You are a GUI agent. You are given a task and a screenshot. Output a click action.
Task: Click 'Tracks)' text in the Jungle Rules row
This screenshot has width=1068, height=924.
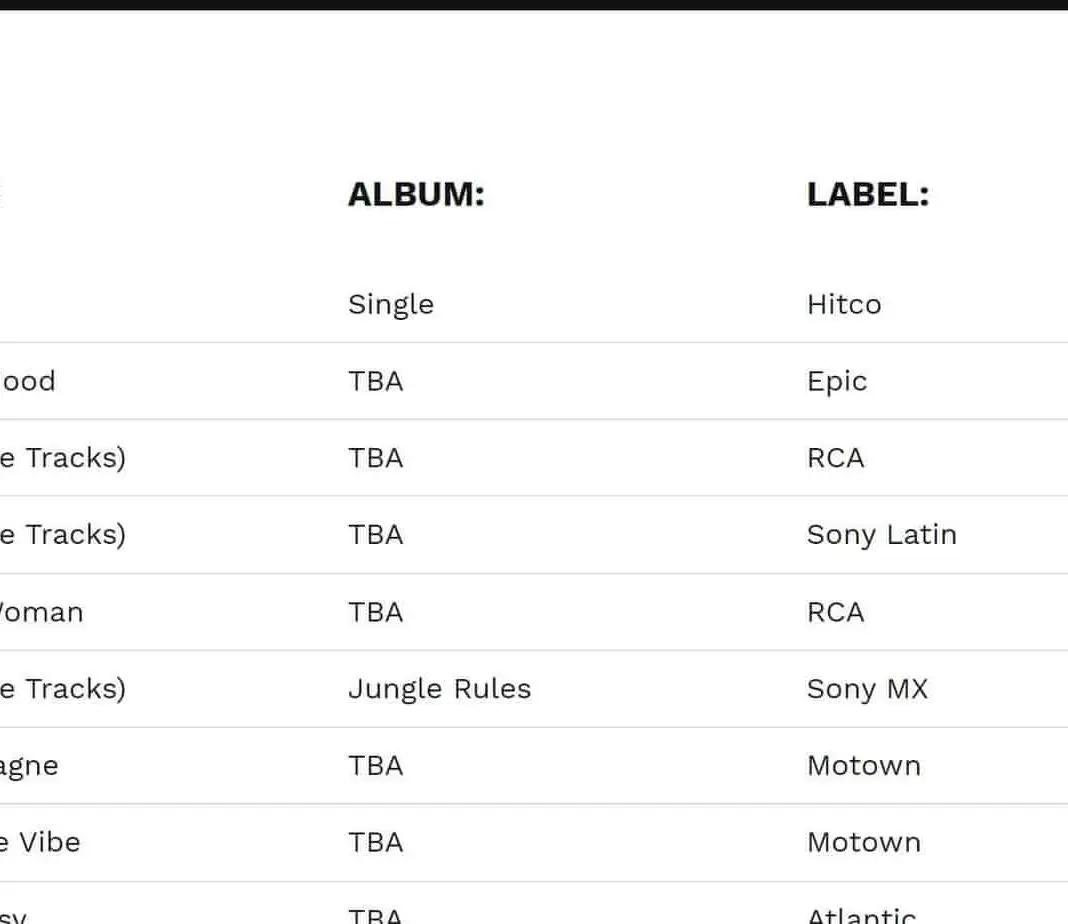(75, 688)
